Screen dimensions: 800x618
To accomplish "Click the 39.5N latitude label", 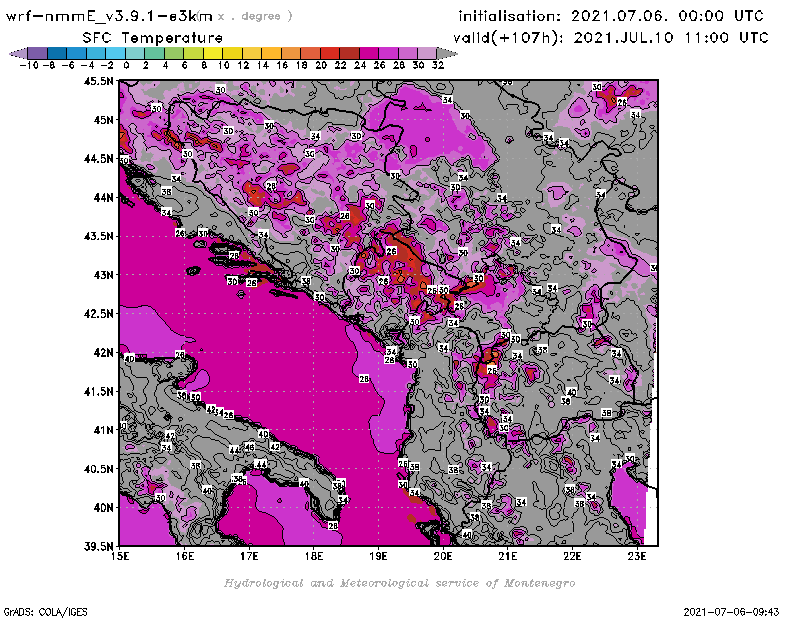I will pos(98,547).
